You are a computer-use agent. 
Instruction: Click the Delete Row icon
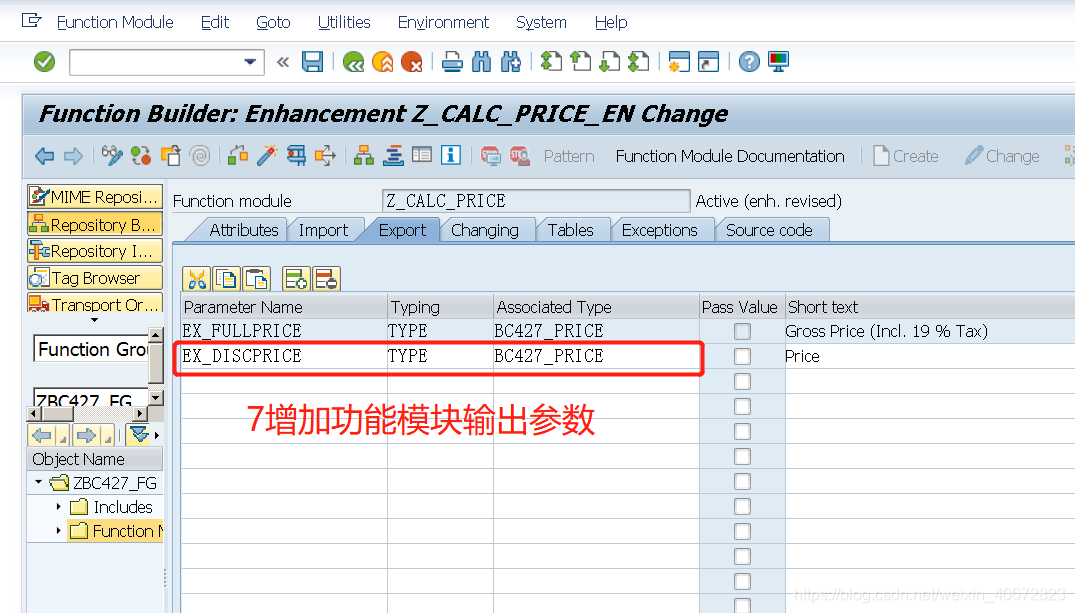click(326, 280)
